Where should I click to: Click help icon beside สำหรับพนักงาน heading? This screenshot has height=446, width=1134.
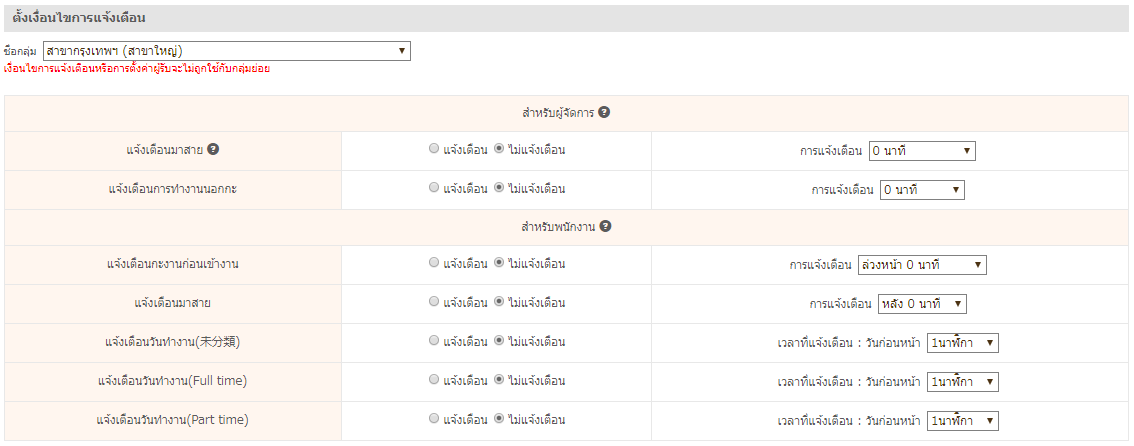click(605, 226)
